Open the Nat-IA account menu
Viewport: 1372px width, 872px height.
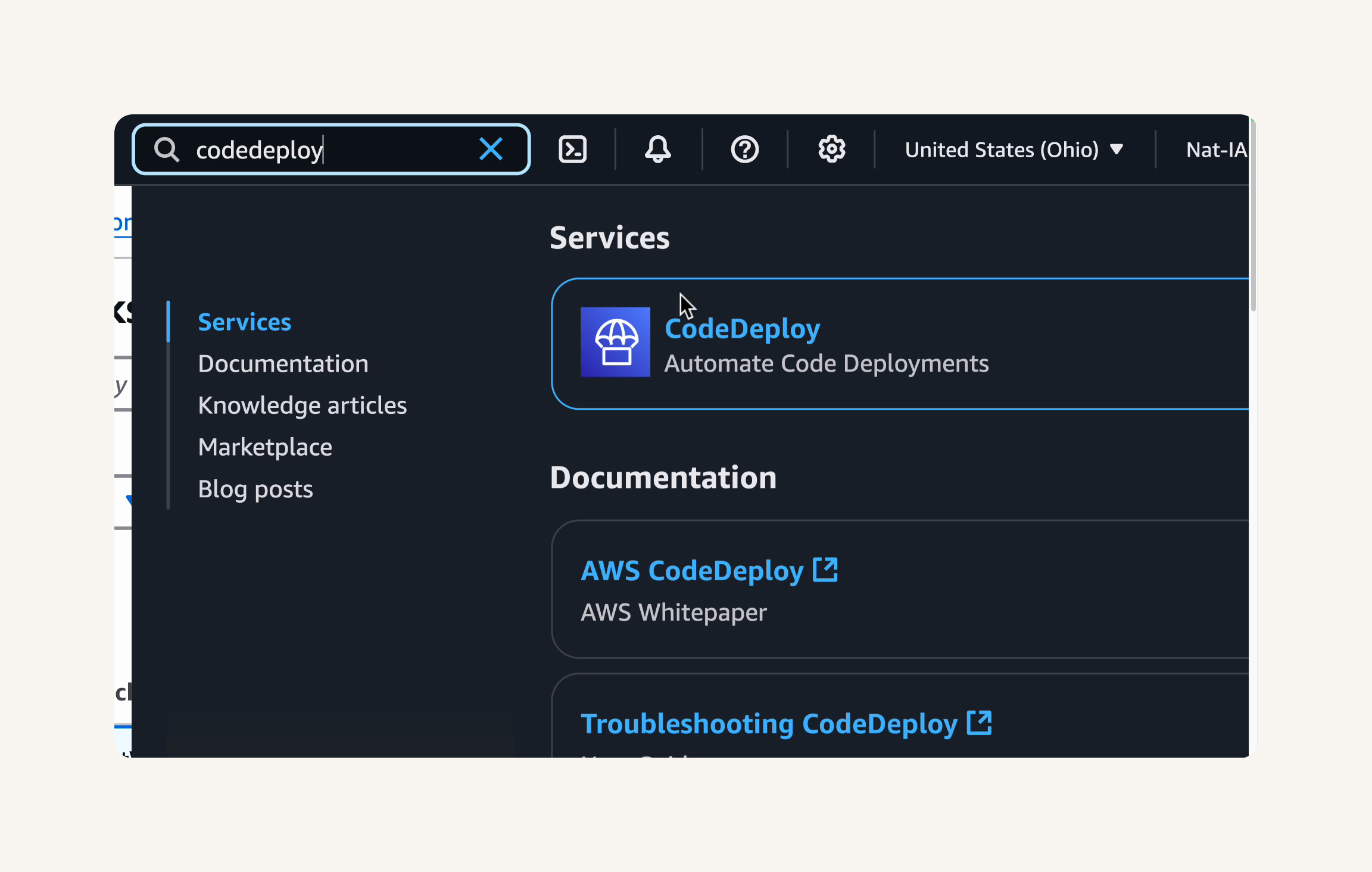point(1217,150)
